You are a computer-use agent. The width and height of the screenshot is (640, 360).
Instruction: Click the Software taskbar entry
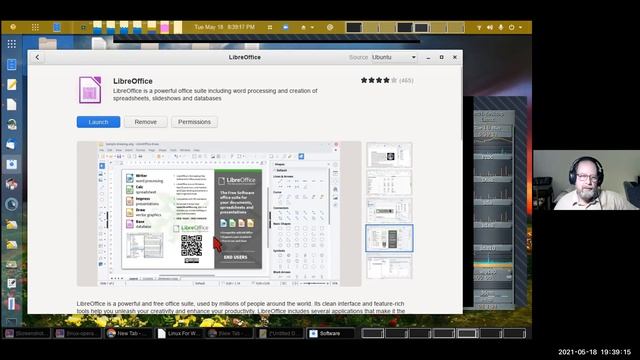click(x=330, y=333)
